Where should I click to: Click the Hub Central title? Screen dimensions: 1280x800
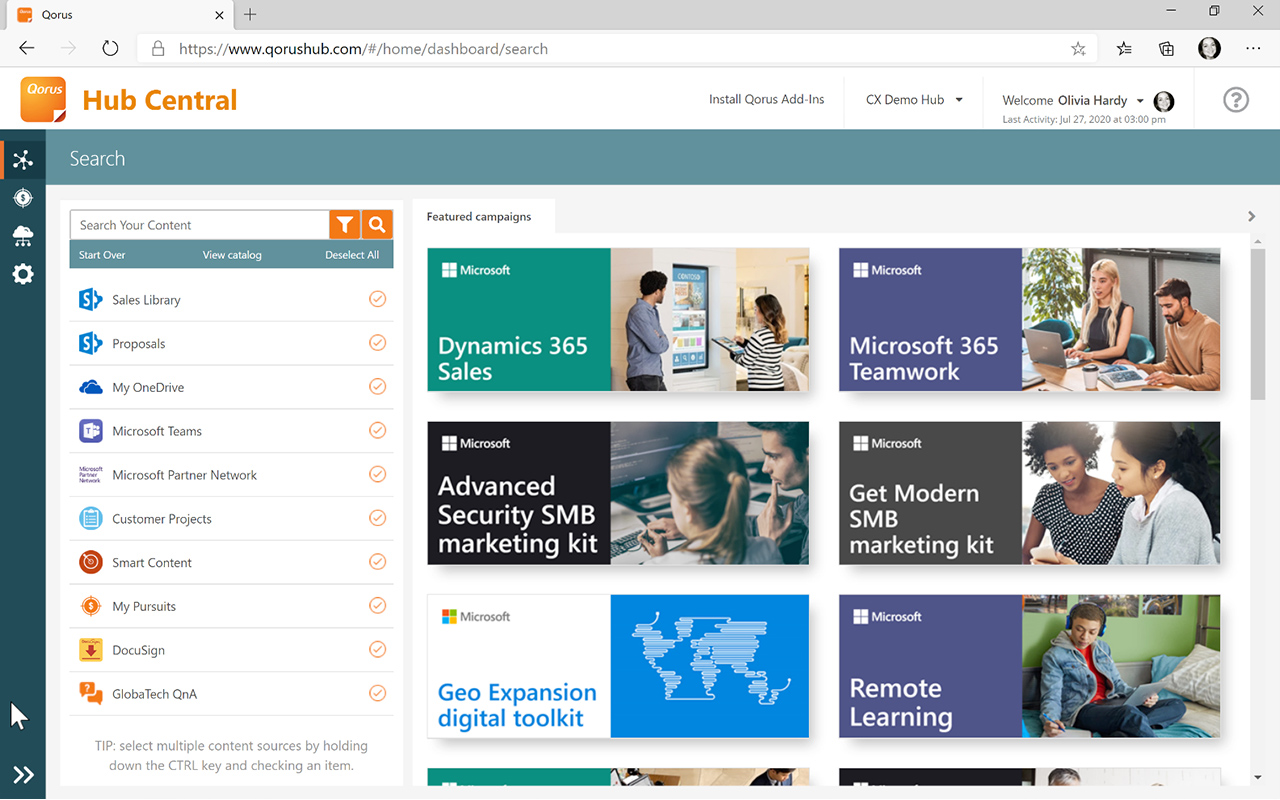[x=160, y=100]
